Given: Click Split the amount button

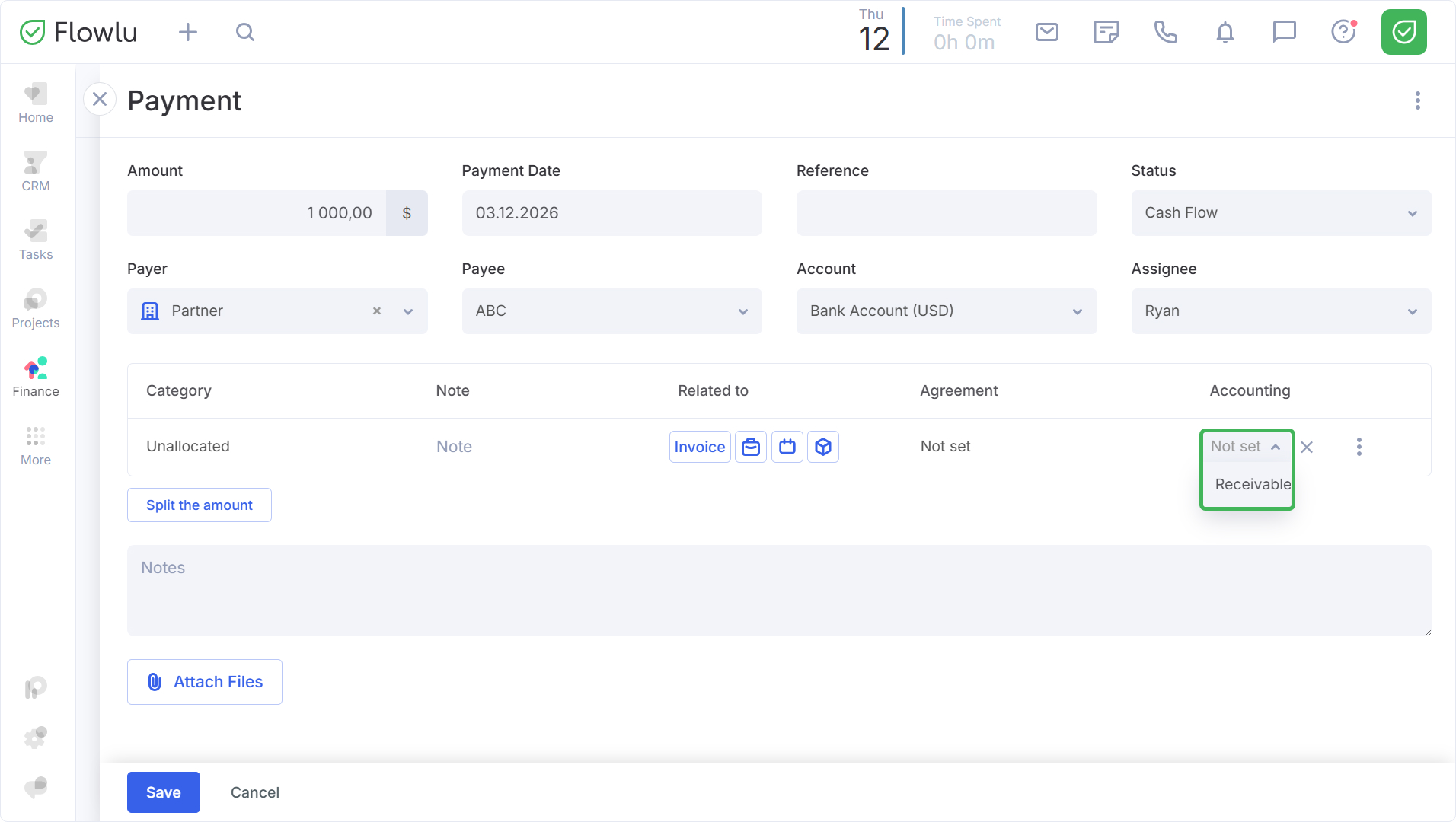Looking at the screenshot, I should (199, 505).
